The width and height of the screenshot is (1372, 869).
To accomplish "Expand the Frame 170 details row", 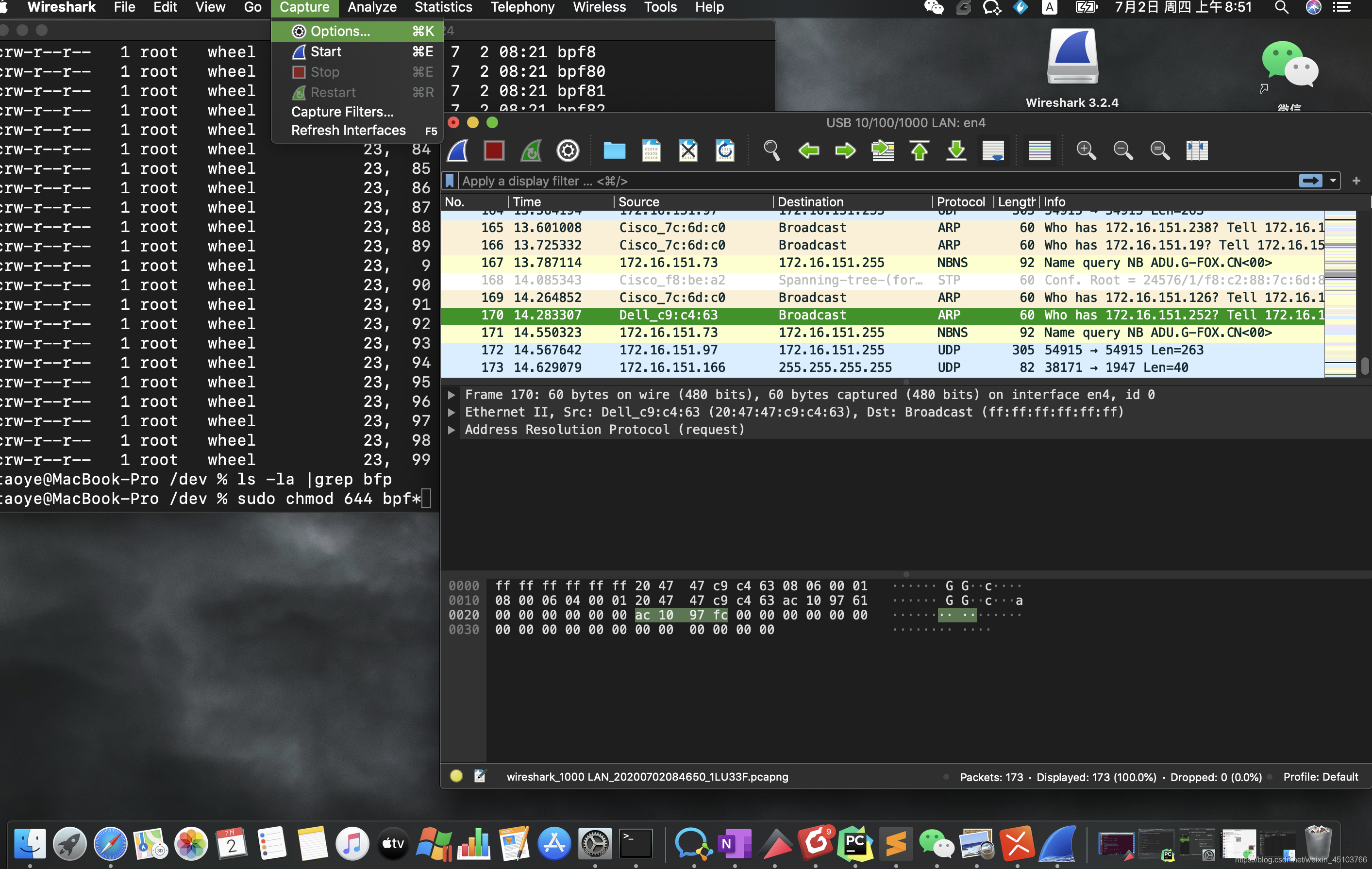I will (451, 394).
